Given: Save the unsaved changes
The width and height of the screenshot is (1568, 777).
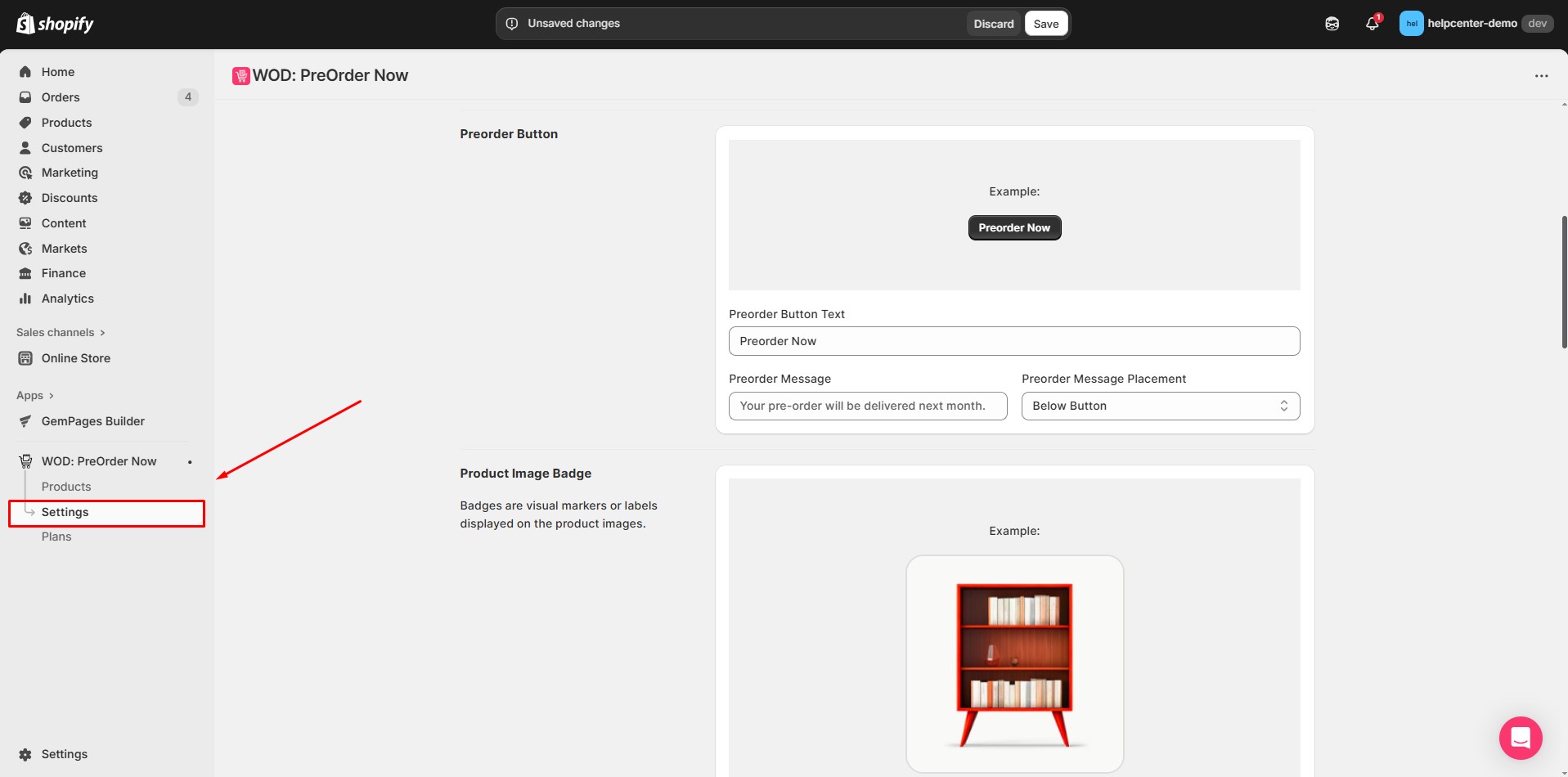Looking at the screenshot, I should 1046,24.
